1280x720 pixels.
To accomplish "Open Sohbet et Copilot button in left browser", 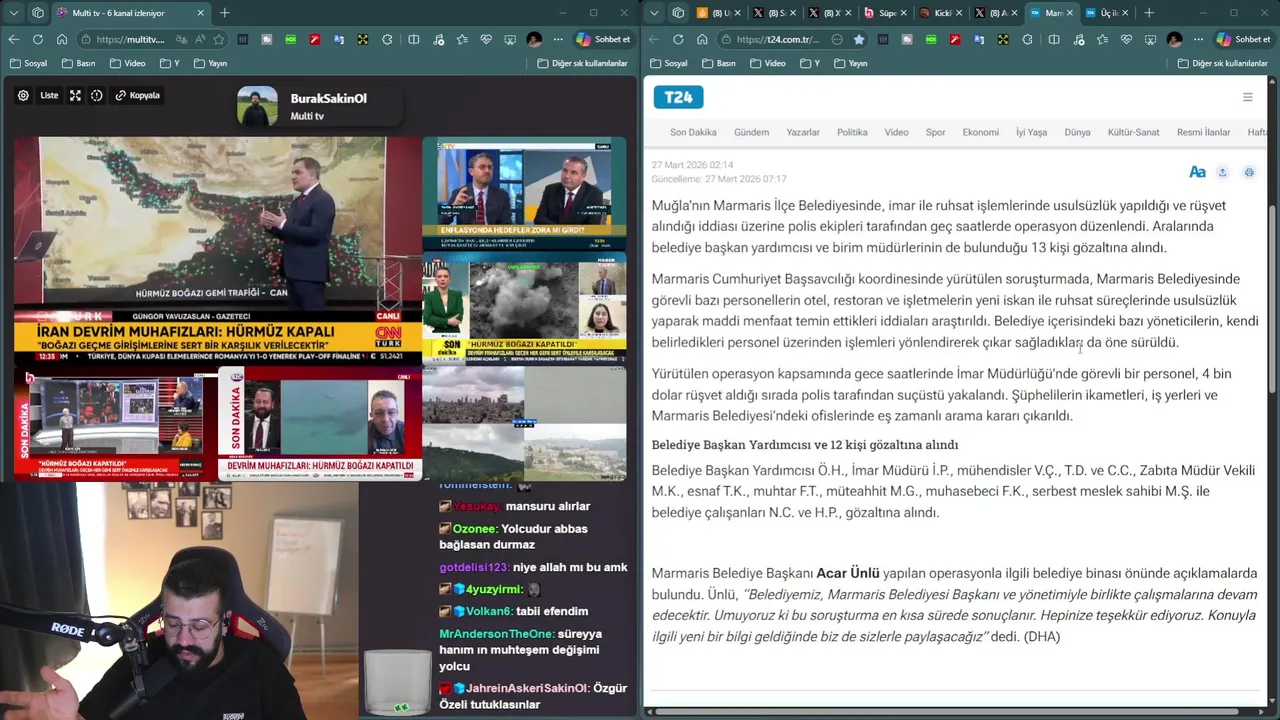I will (603, 39).
